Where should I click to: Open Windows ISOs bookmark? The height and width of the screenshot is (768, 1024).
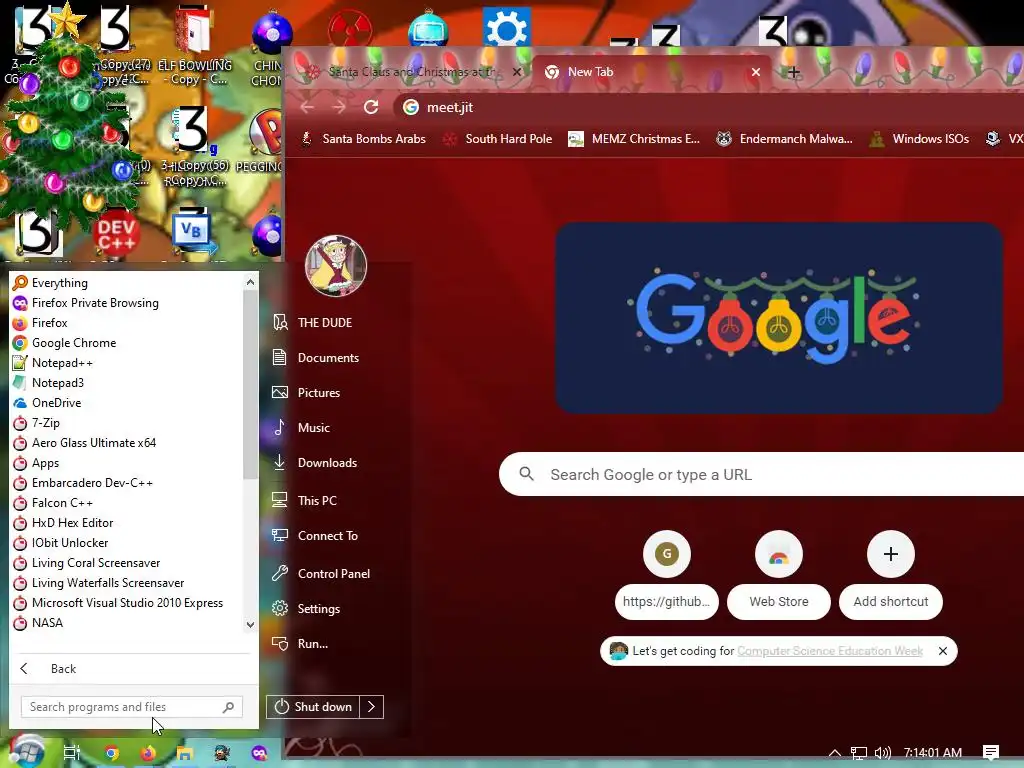pyautogui.click(x=920, y=138)
